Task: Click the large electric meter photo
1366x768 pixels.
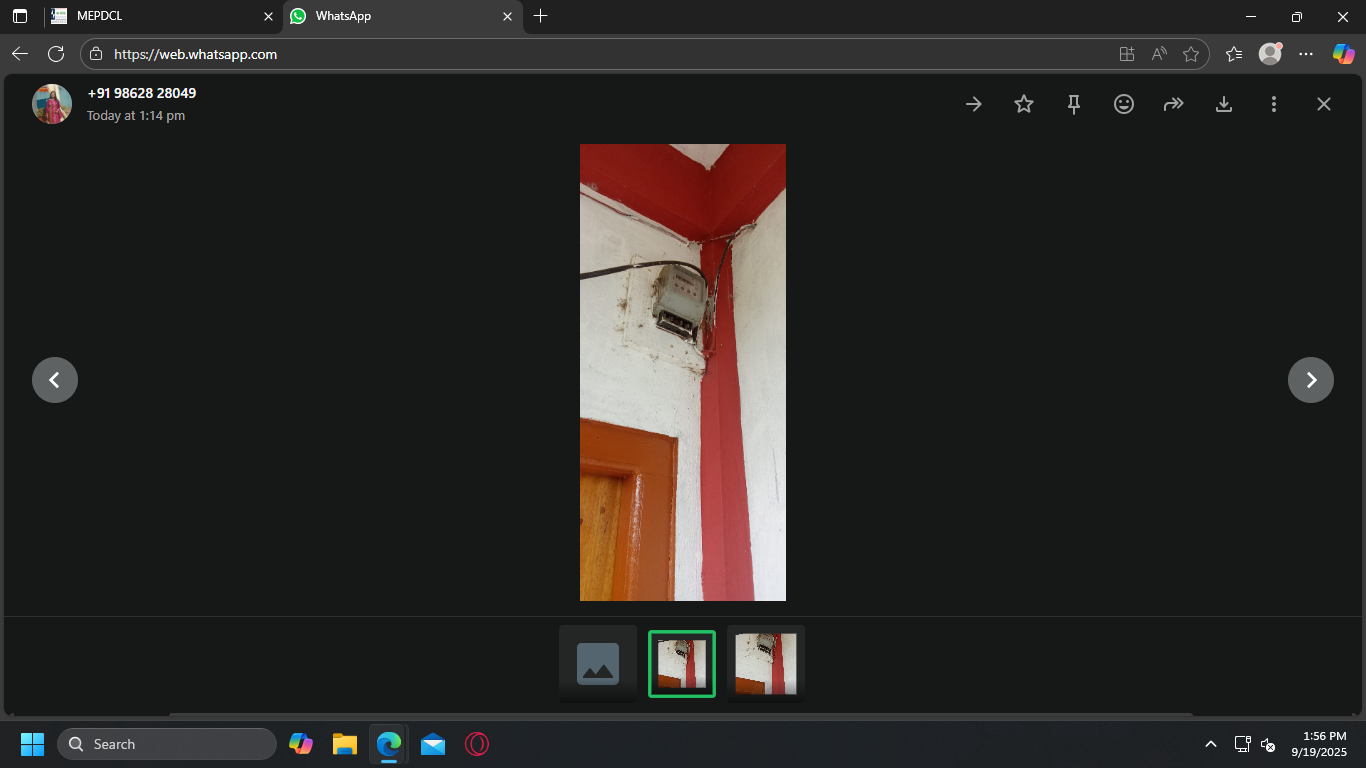Action: [683, 372]
